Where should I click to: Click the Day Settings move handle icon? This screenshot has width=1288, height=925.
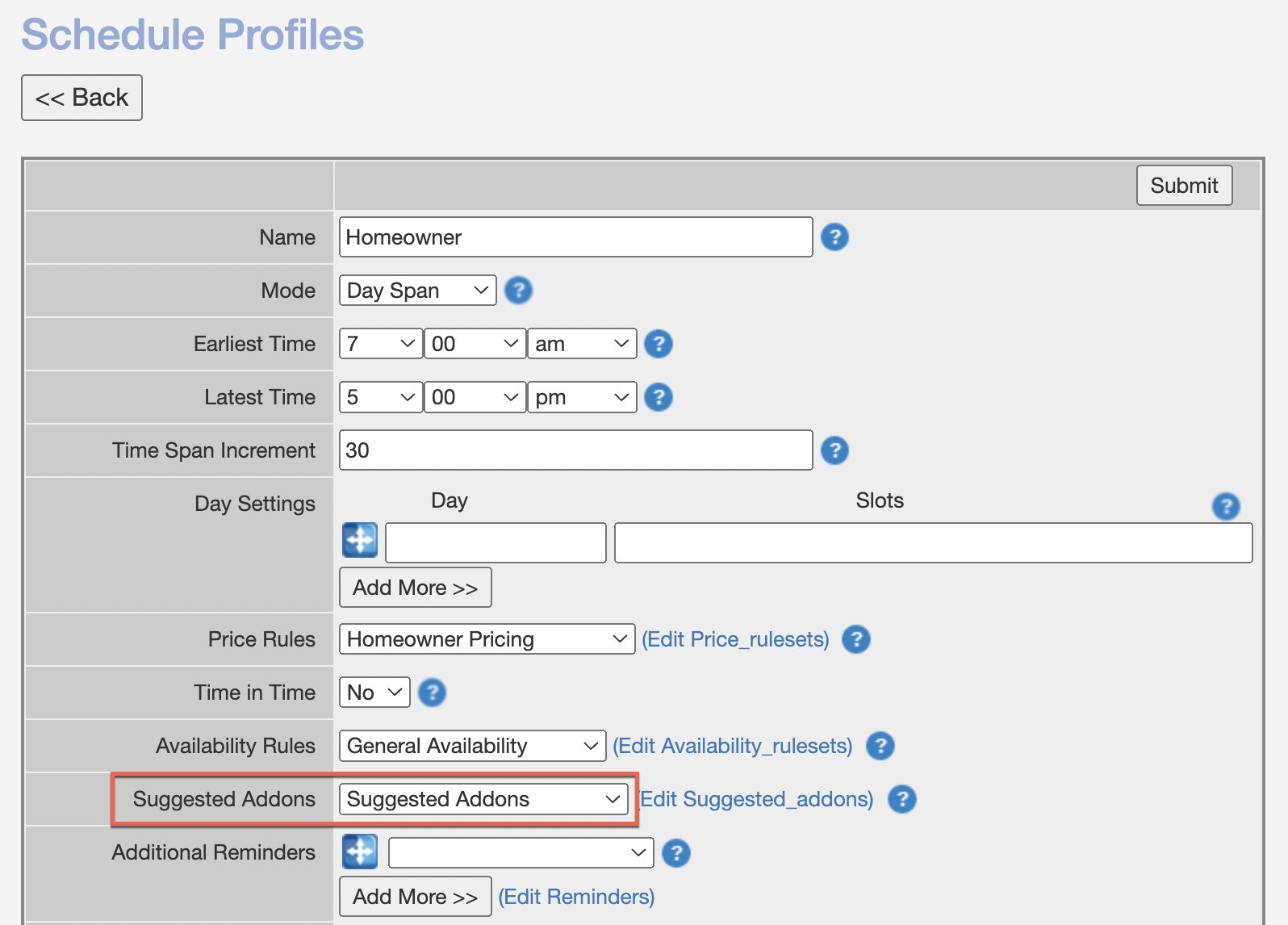360,540
